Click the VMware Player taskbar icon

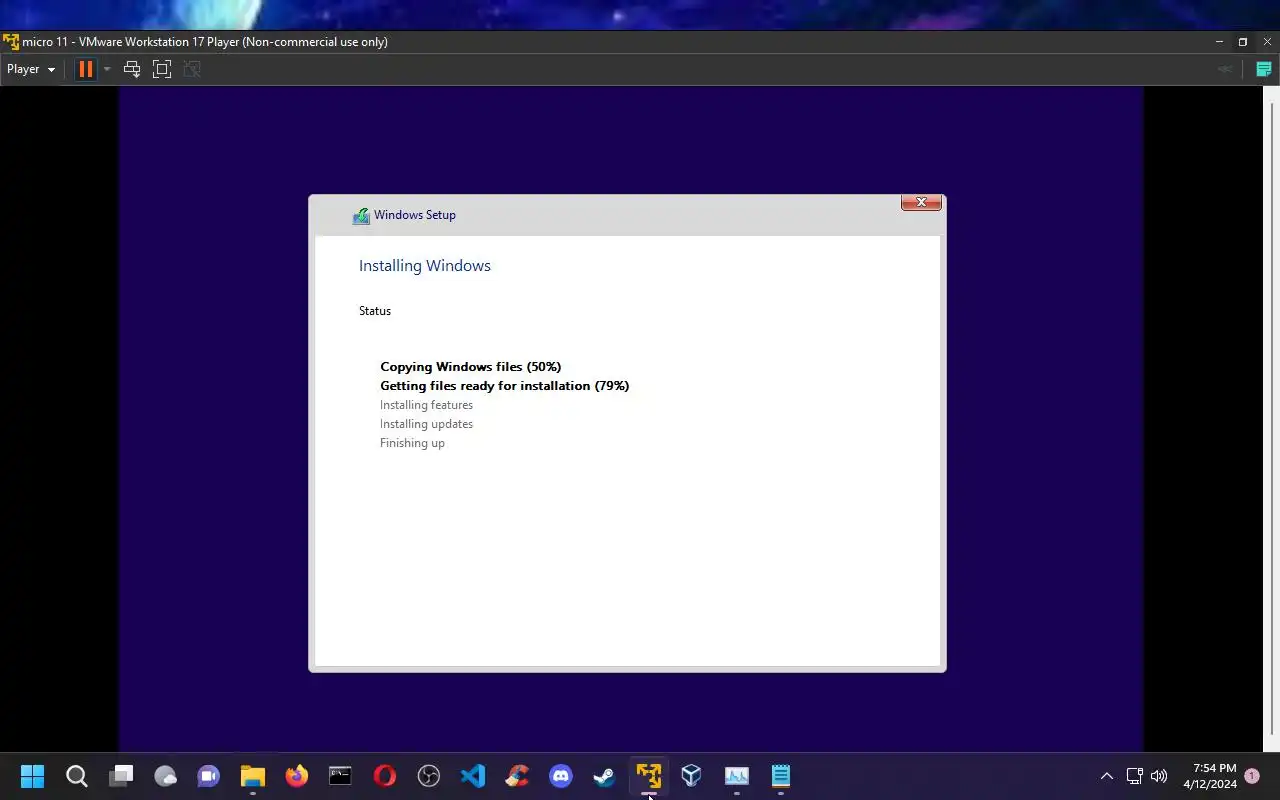pos(648,776)
